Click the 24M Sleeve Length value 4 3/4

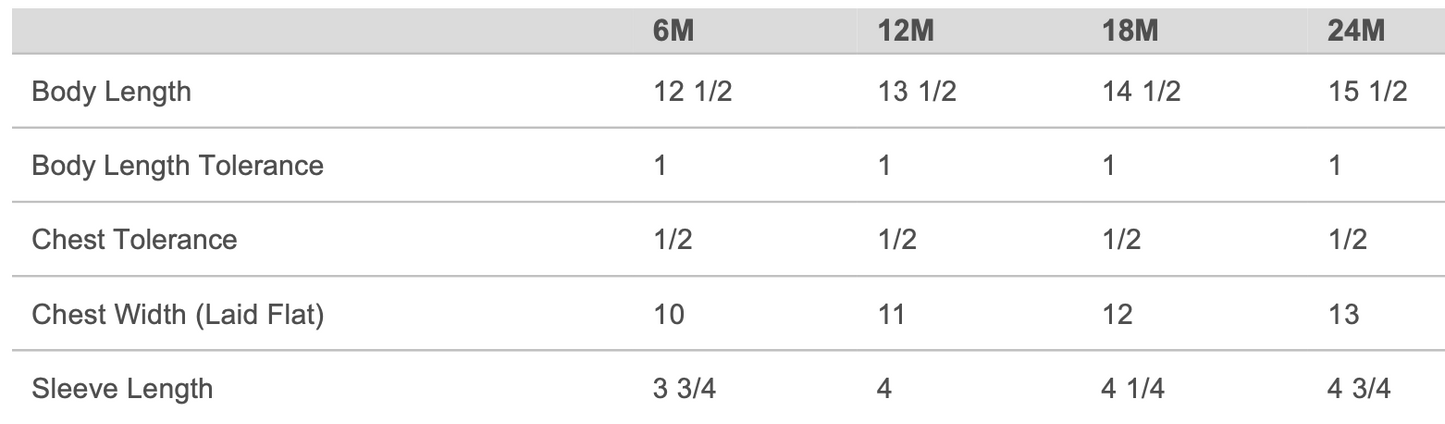pyautogui.click(x=1359, y=388)
